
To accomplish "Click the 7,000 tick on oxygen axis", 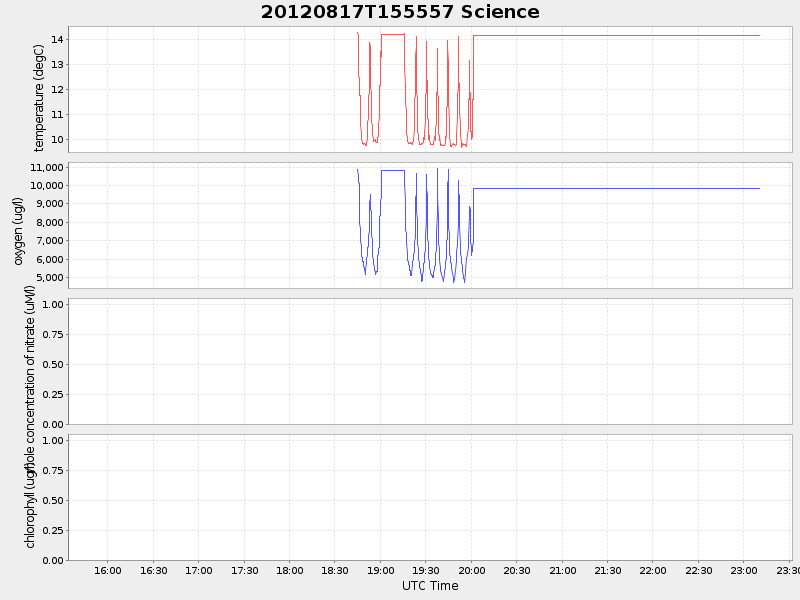I will pyautogui.click(x=49, y=241).
